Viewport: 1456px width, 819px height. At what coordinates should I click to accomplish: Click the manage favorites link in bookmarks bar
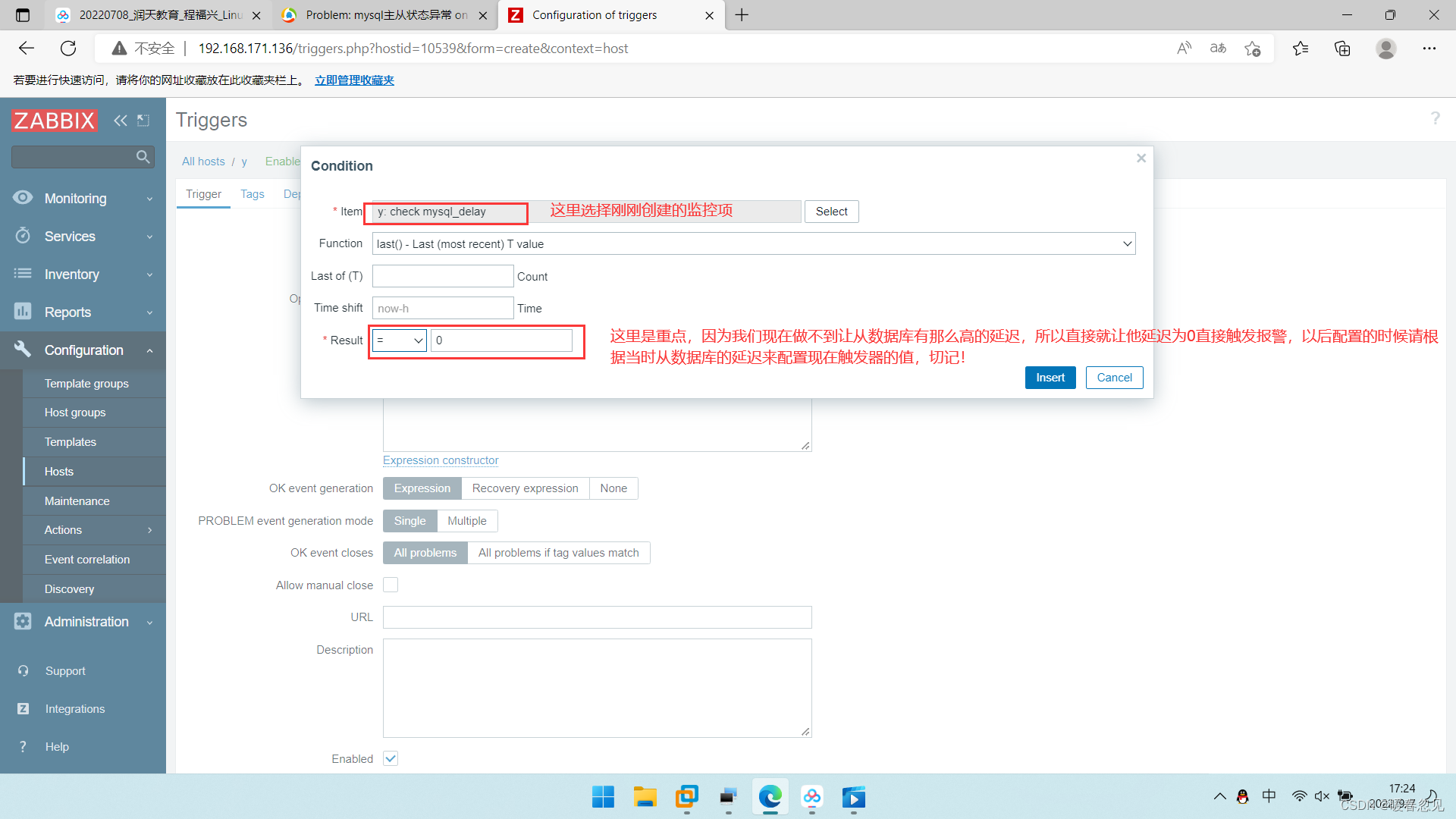pos(354,80)
